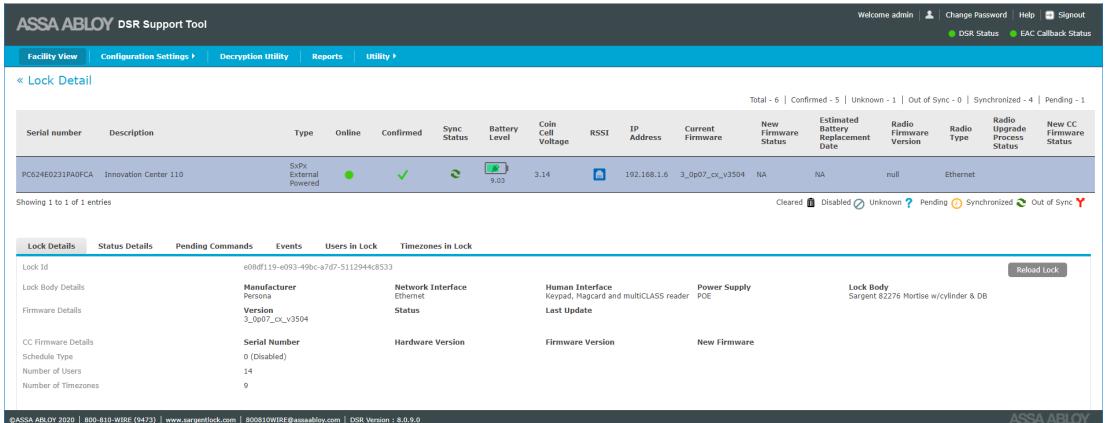Image resolution: width=1105 pixels, height=423 pixels.
Task: Click the Cleared legend icon
Action: point(810,203)
